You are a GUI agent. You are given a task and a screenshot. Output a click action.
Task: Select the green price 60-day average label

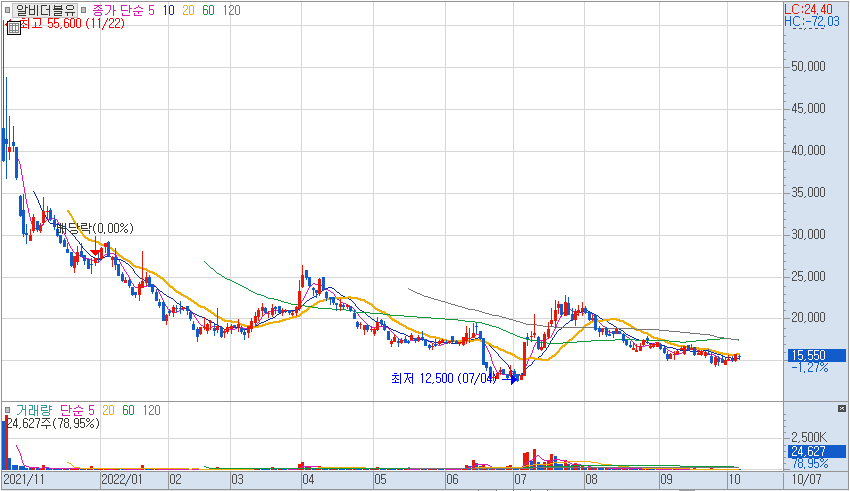click(208, 10)
